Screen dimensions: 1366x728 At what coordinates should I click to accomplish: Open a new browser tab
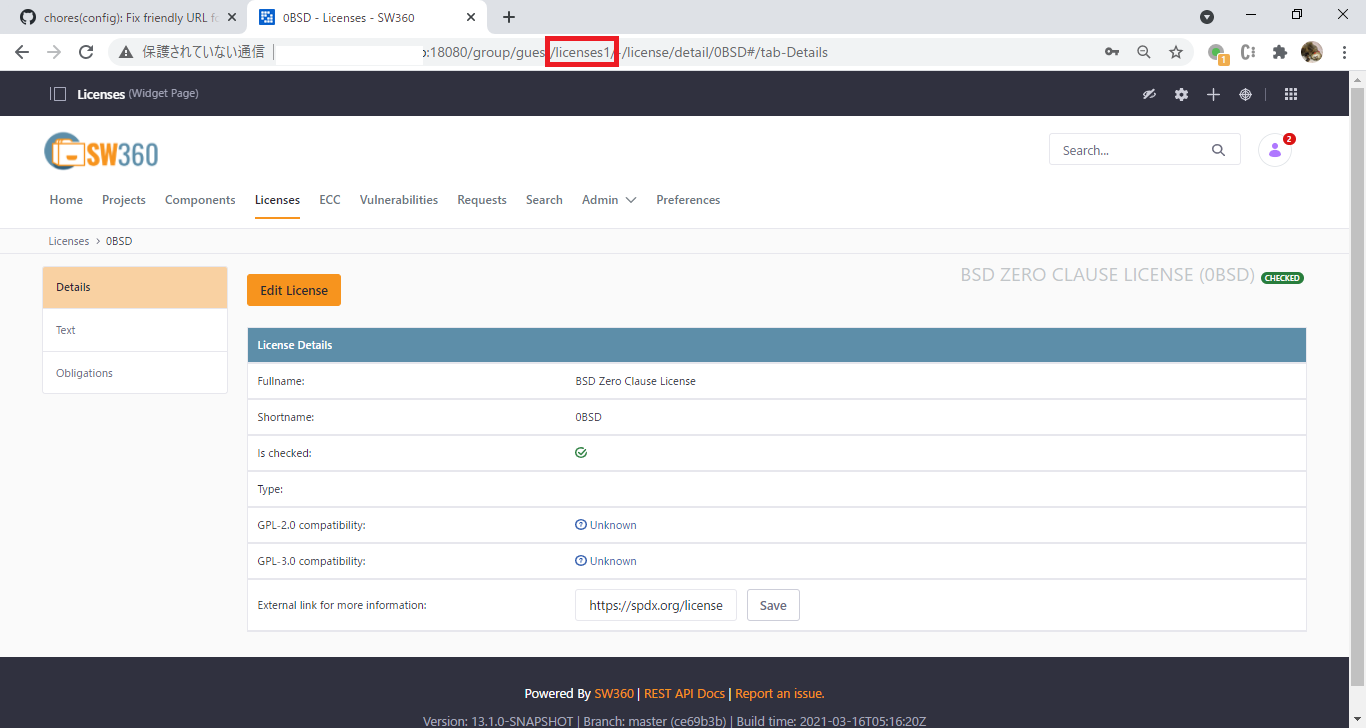click(x=509, y=17)
